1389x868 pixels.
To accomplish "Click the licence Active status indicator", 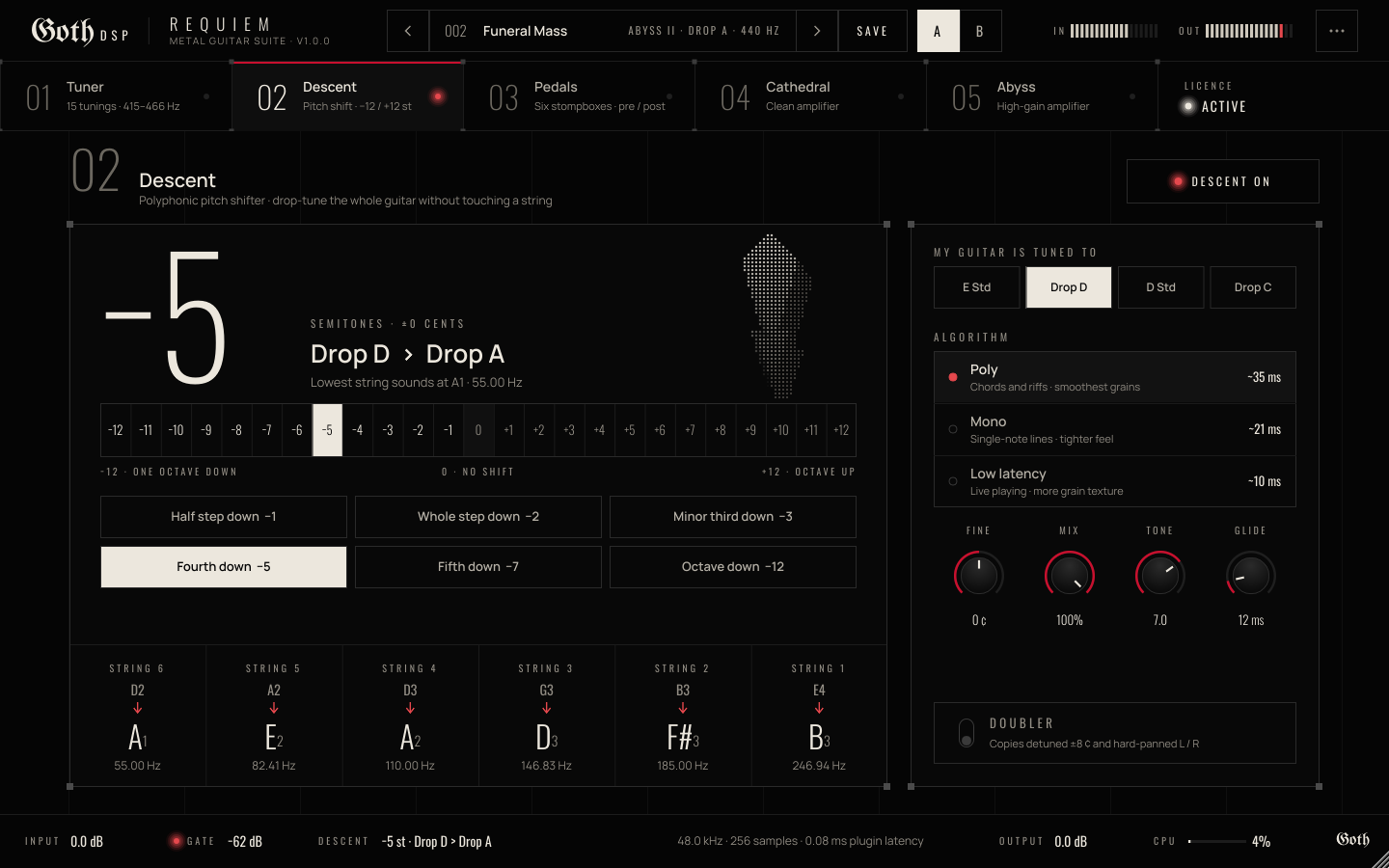I will [1215, 106].
